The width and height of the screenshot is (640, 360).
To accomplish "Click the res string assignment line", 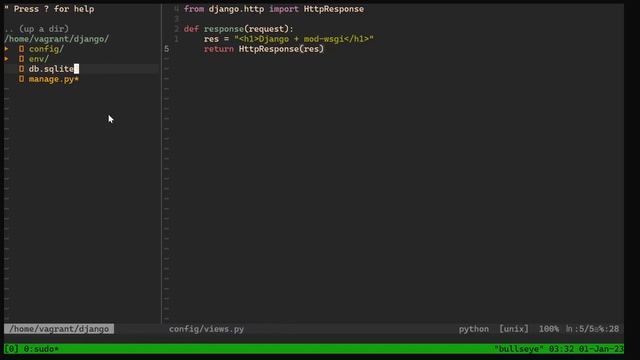I will click(x=289, y=39).
